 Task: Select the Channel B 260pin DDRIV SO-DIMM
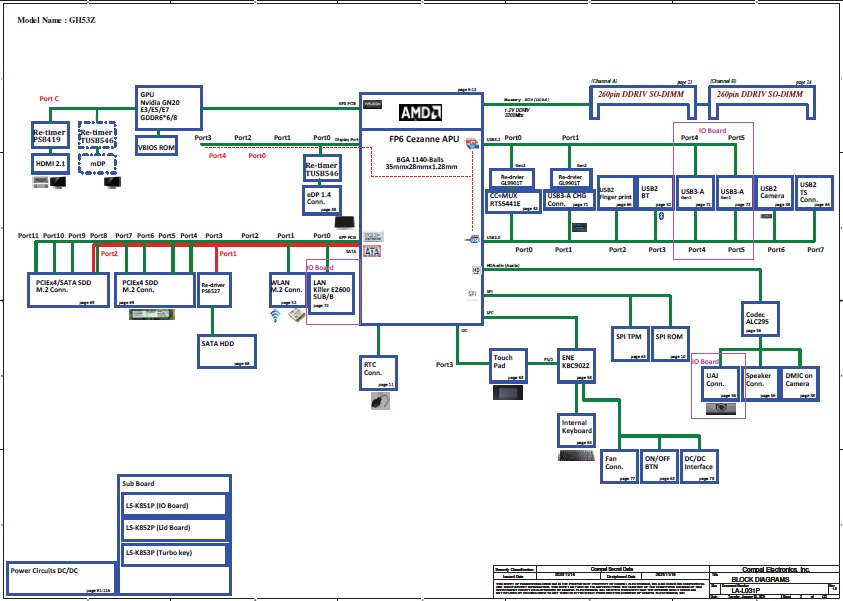coord(762,102)
